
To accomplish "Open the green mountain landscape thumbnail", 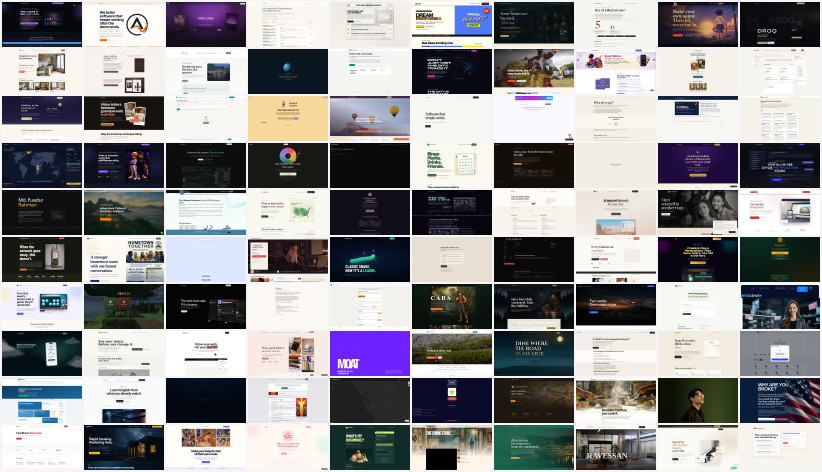I will pyautogui.click(x=124, y=212).
